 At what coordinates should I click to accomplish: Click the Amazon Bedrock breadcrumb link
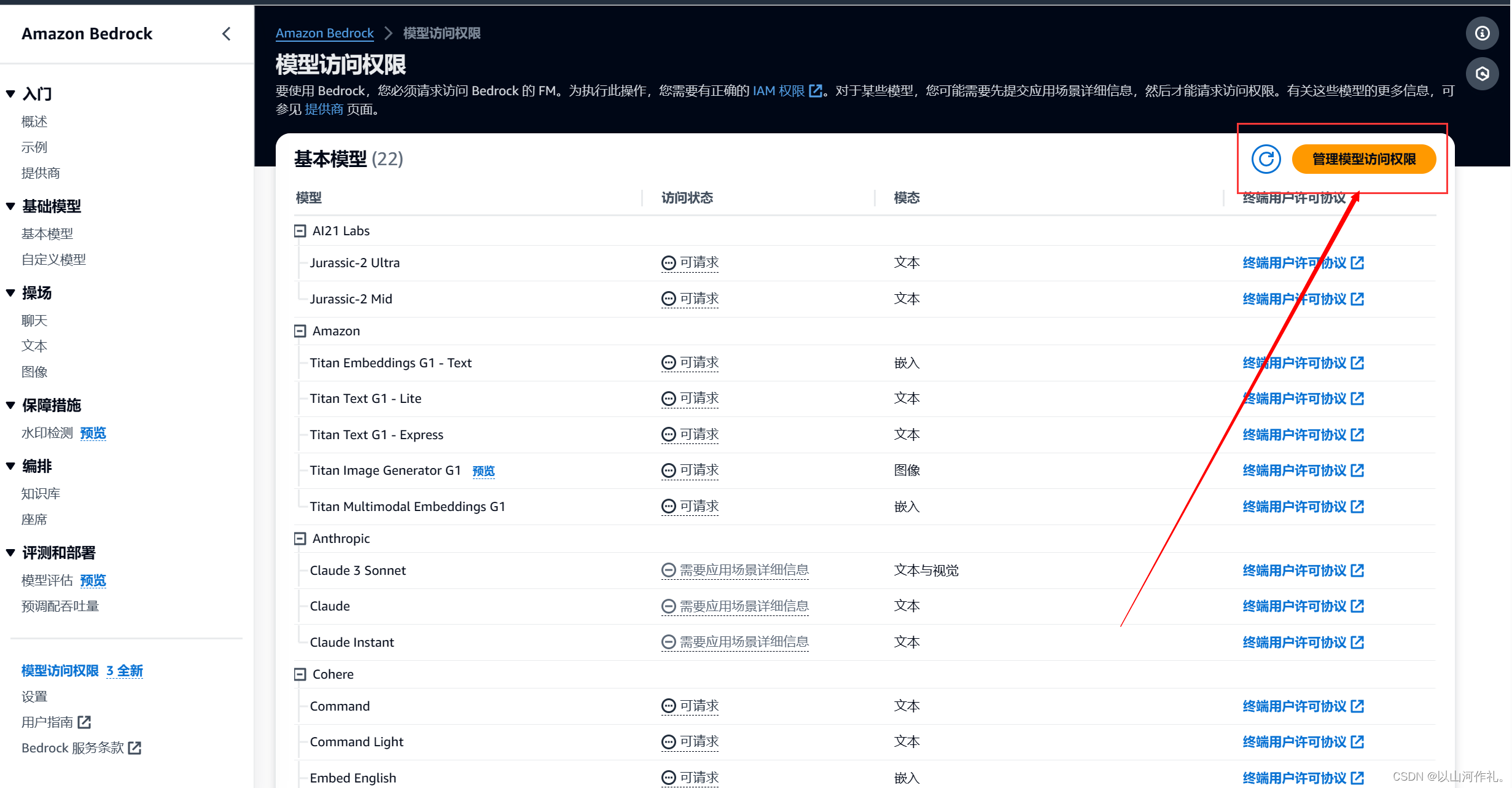pyautogui.click(x=324, y=33)
